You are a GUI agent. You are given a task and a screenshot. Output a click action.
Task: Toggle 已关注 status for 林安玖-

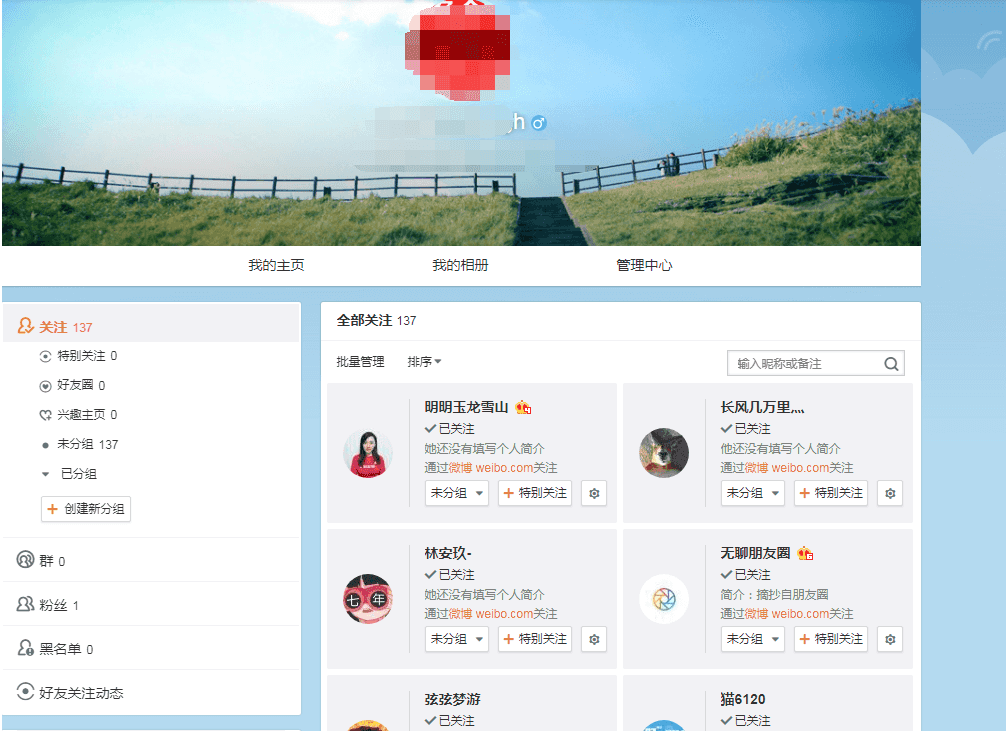[450, 575]
